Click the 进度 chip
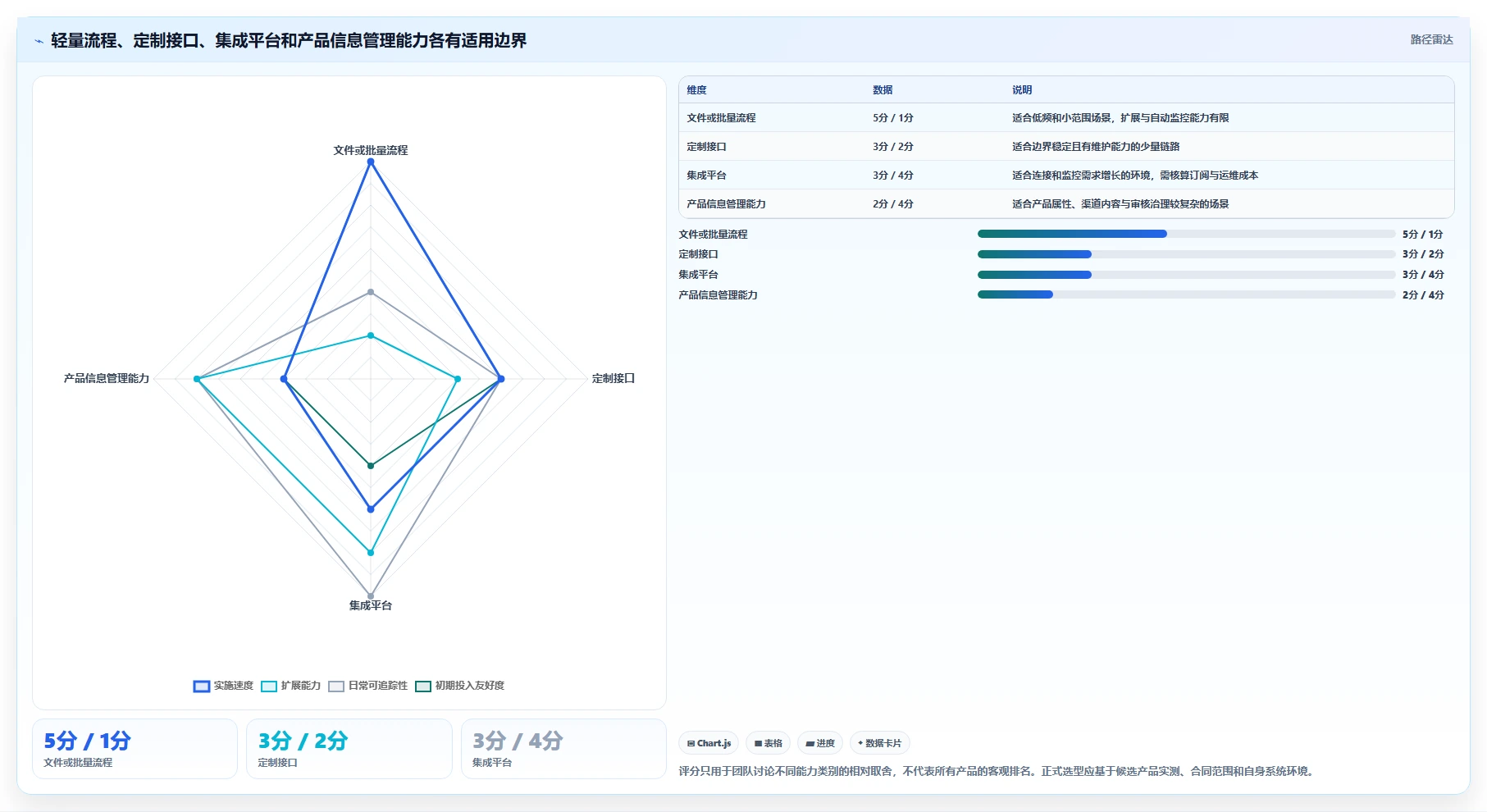The width and height of the screenshot is (1487, 812). click(820, 743)
